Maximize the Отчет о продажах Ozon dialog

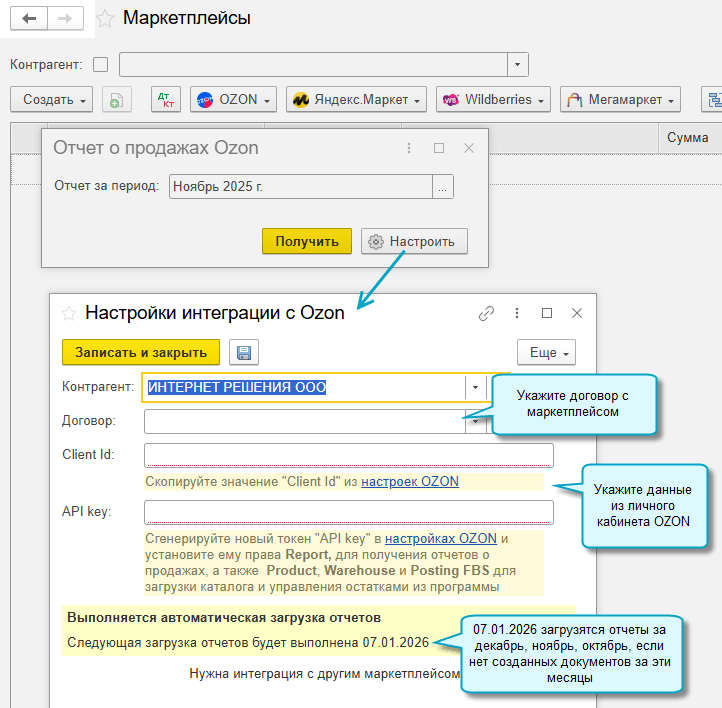(439, 148)
